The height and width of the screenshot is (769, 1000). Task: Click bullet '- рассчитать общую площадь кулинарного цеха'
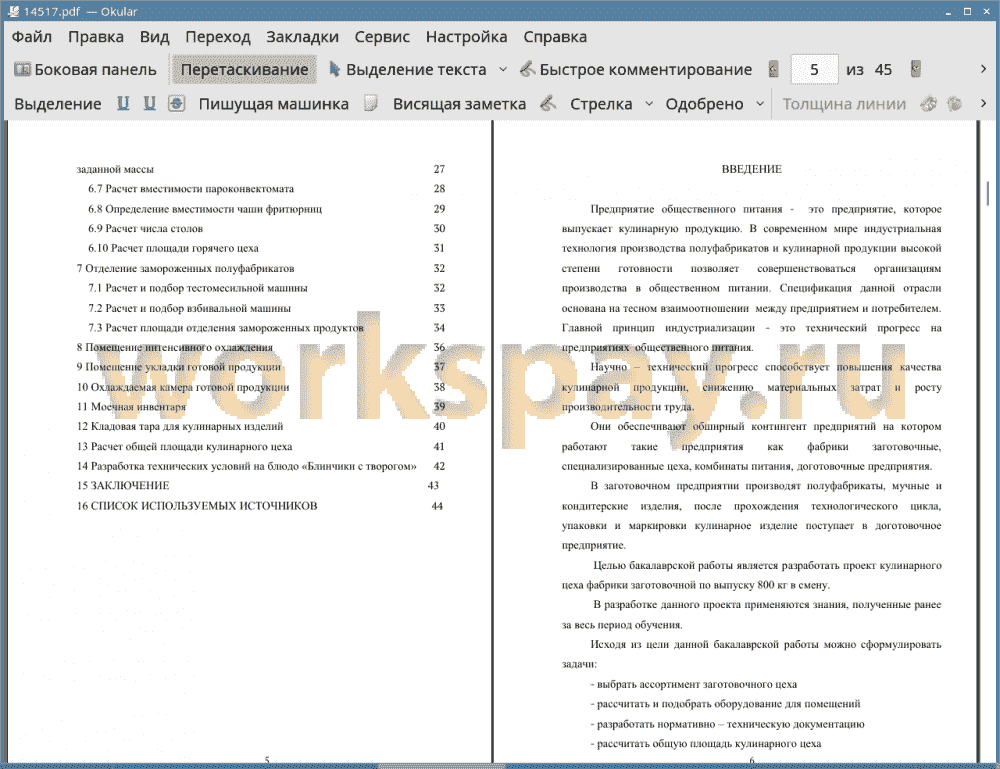pos(706,743)
